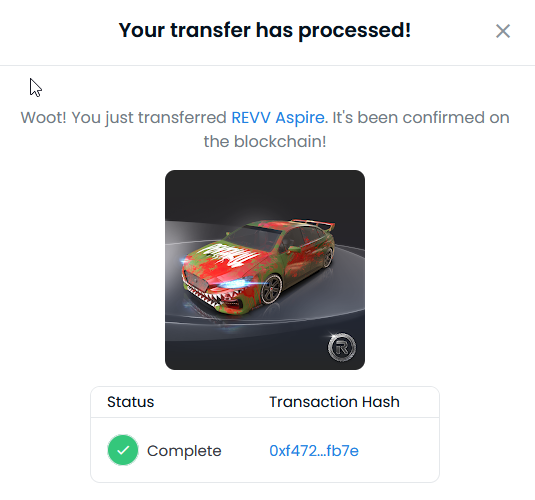
Task: Click the car's glowing blue headlight
Action: [x=233, y=283]
